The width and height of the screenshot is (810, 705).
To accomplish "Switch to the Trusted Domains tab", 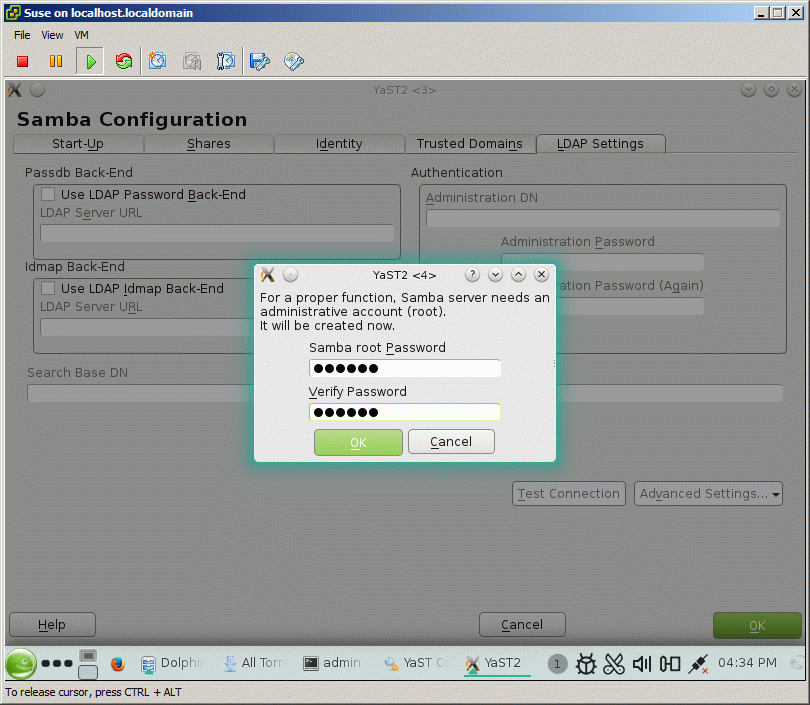I will [x=470, y=144].
